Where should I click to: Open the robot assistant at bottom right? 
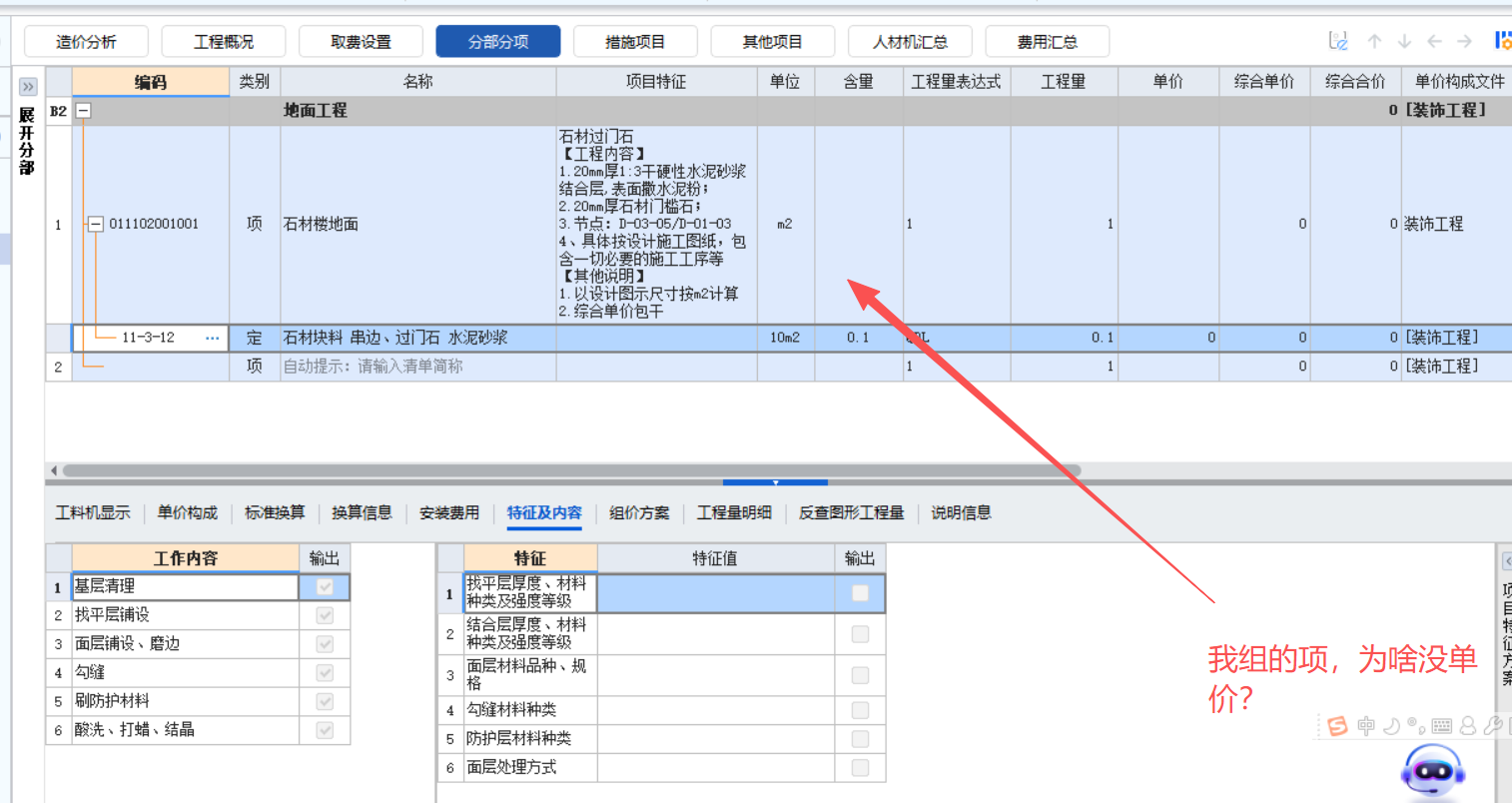[x=1432, y=769]
